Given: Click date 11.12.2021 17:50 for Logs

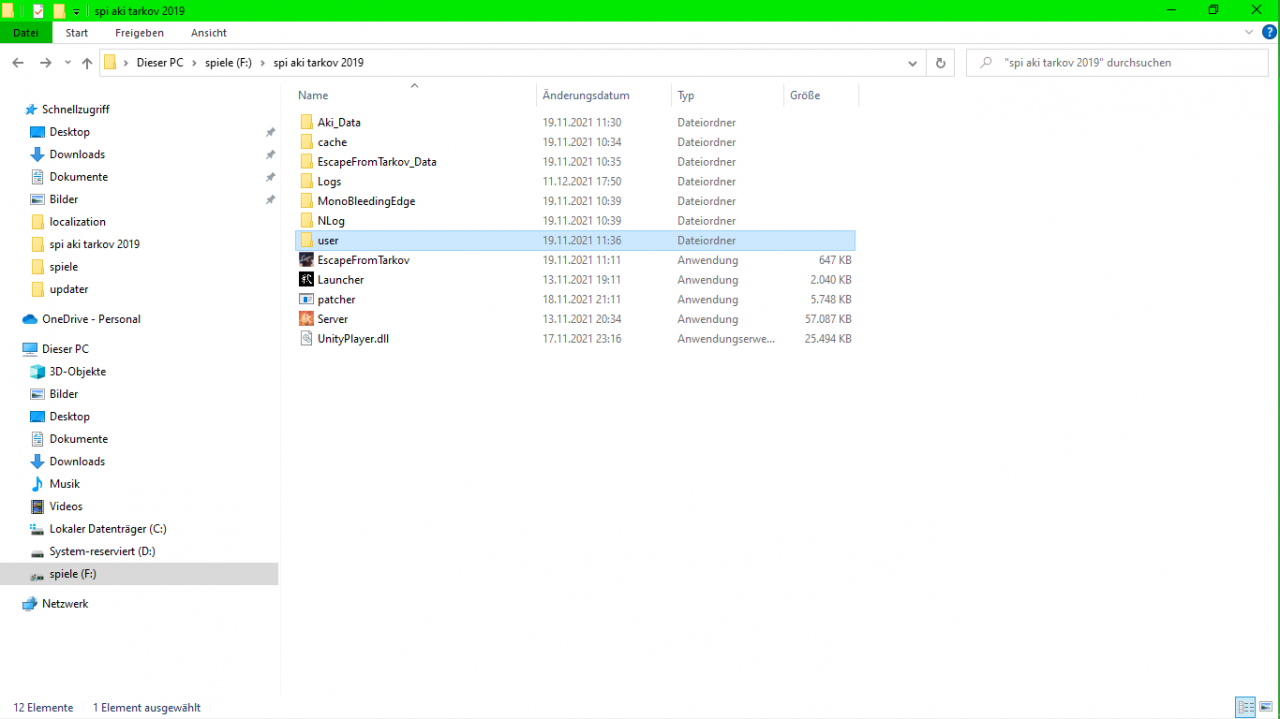Looking at the screenshot, I should click(x=582, y=182).
